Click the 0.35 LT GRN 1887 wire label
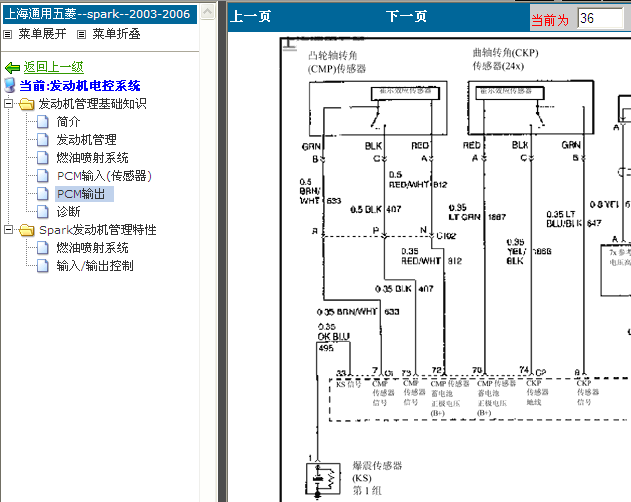Image resolution: width=631 pixels, height=502 pixels. (477, 212)
